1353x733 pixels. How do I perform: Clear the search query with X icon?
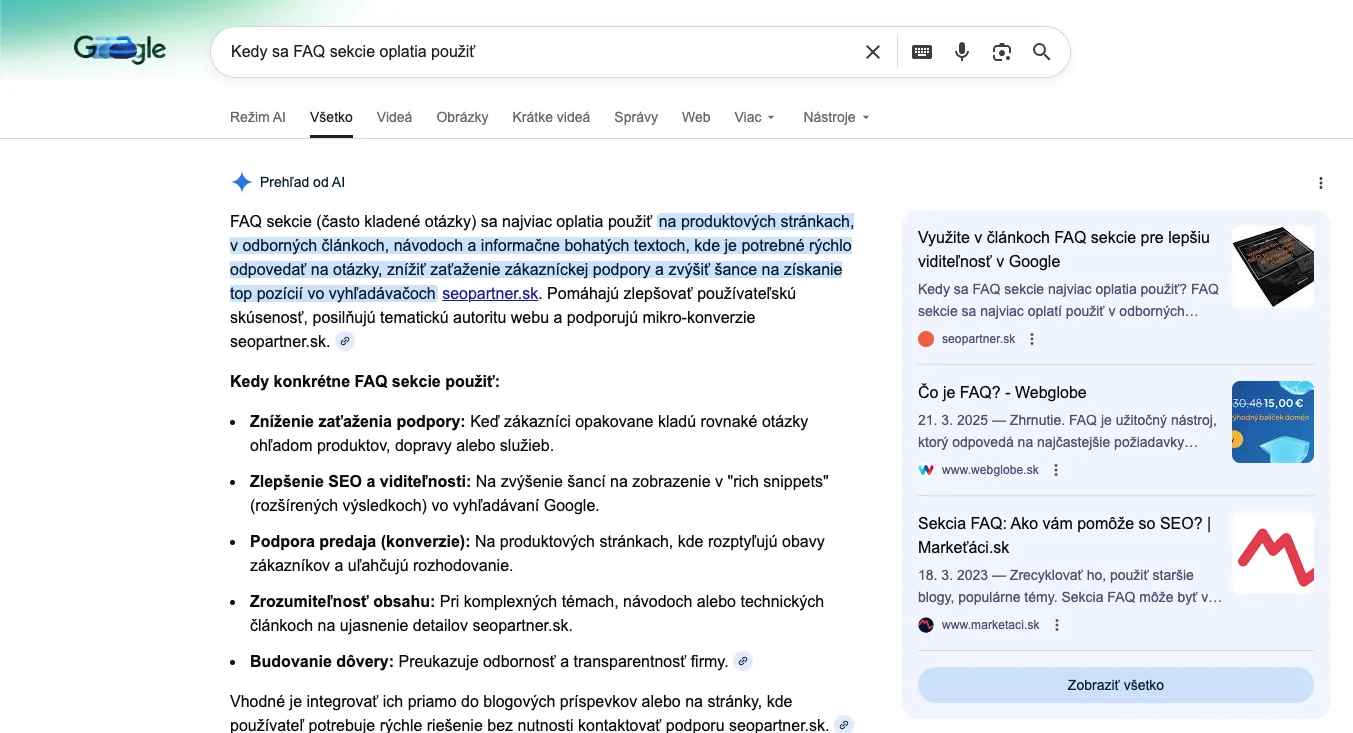pyautogui.click(x=873, y=52)
